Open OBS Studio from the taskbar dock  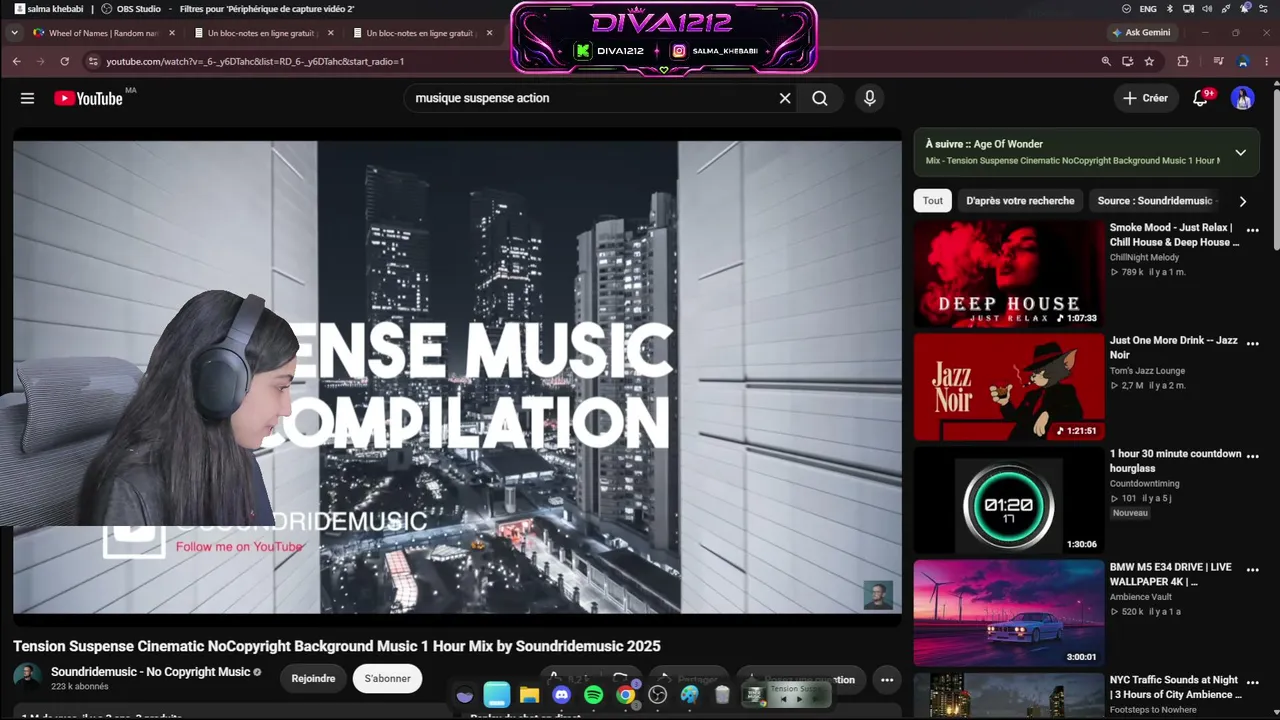click(x=658, y=695)
